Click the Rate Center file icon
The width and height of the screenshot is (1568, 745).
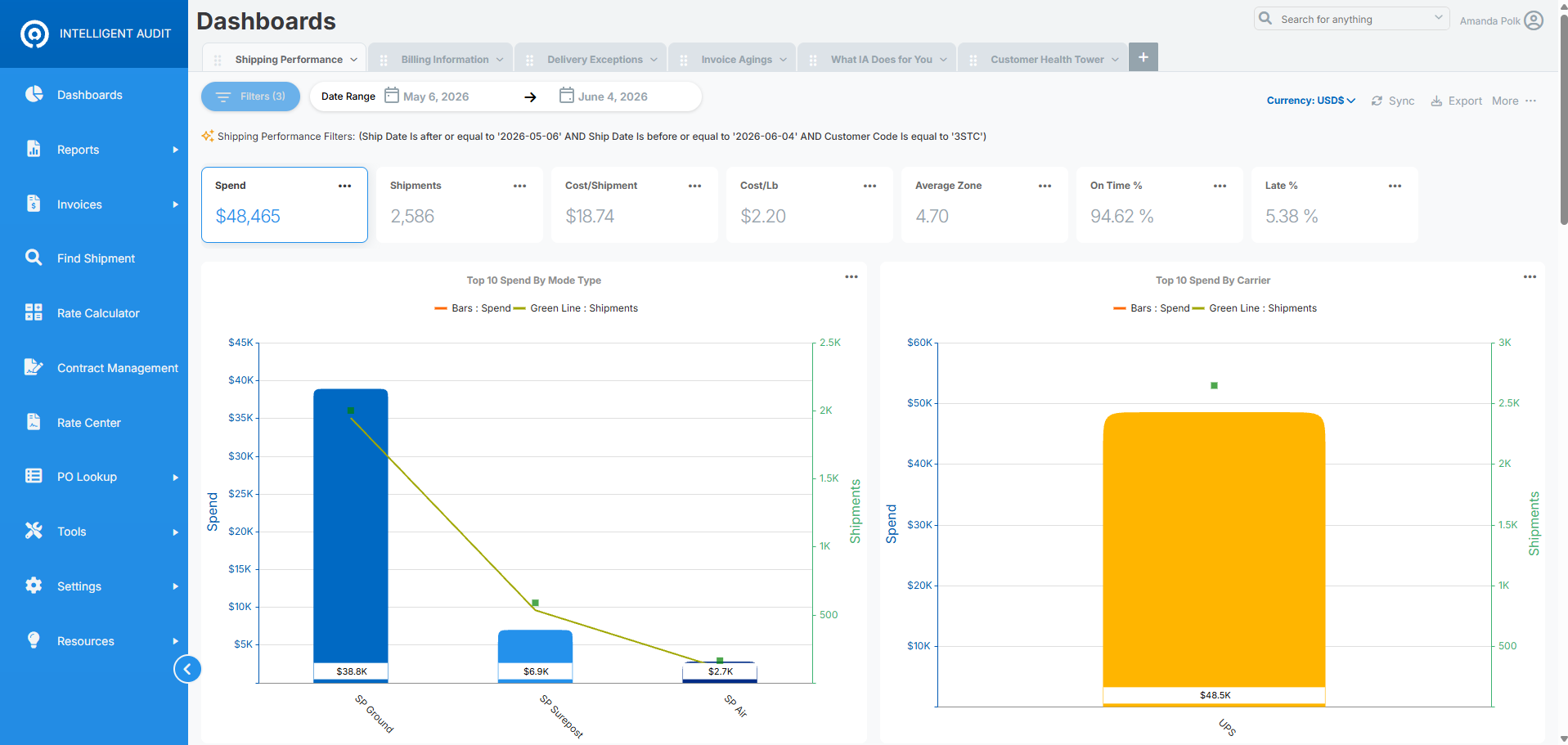34,422
